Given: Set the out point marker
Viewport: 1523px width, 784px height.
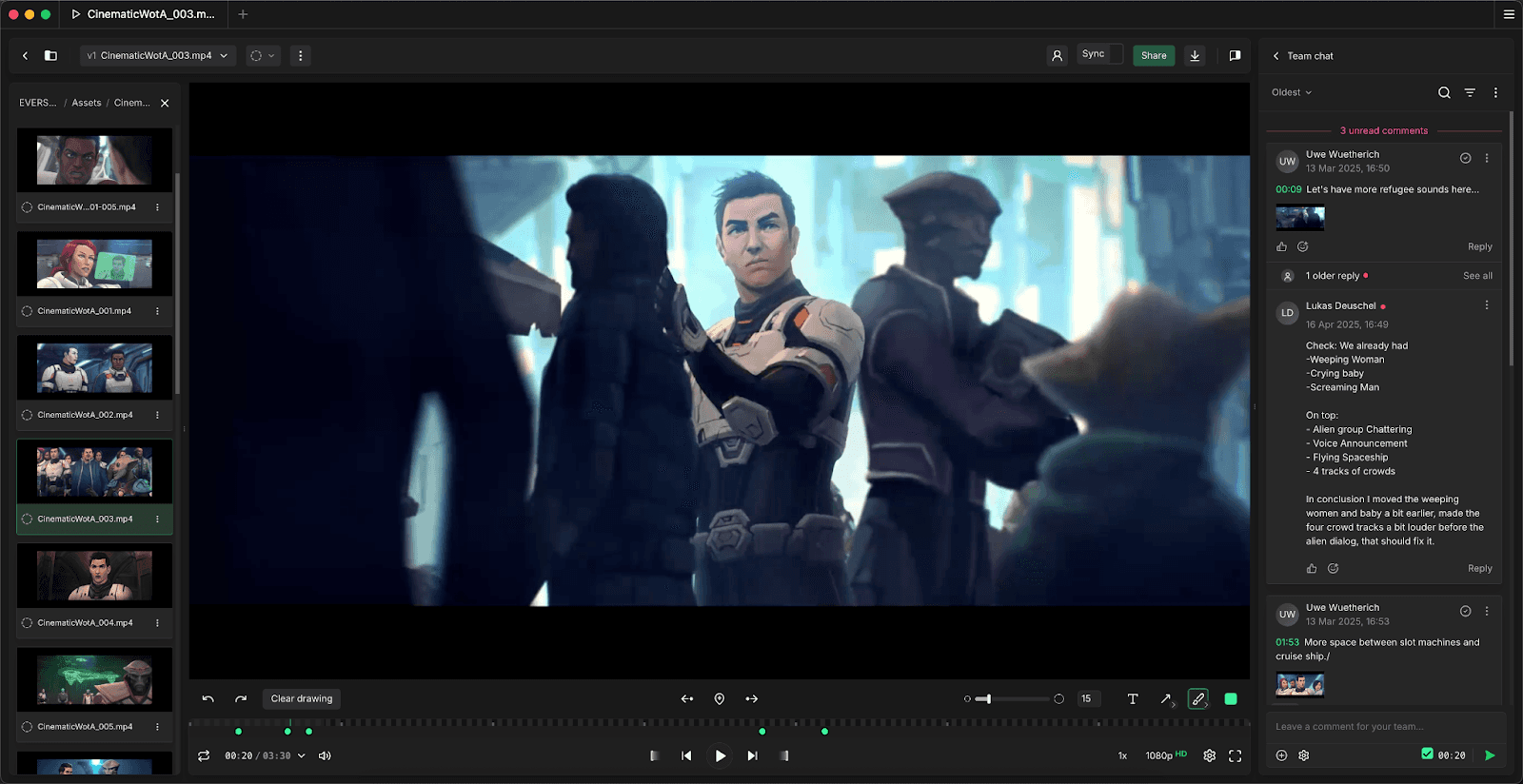Looking at the screenshot, I should click(x=784, y=755).
